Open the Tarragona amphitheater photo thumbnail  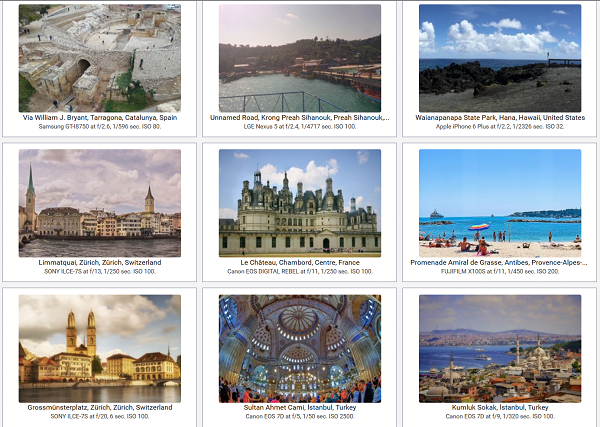tap(99, 58)
